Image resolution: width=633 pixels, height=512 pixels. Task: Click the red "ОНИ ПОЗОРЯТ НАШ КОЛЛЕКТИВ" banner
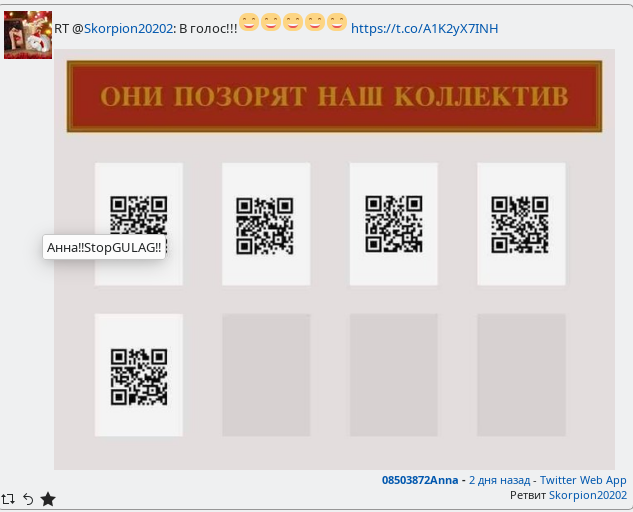point(334,96)
